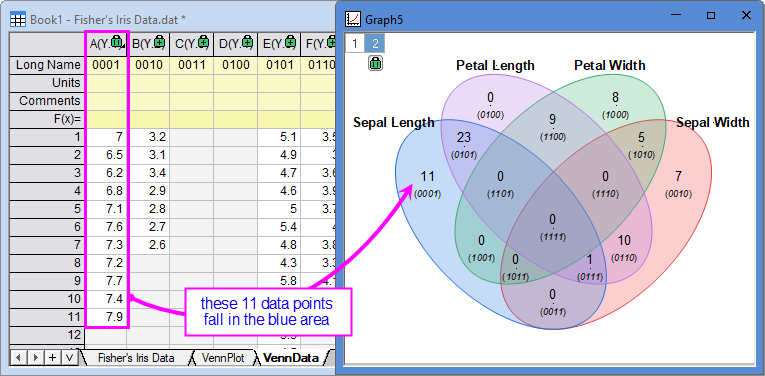This screenshot has width=765, height=376.
Task: Click Long Name cell 0101
Action: pyautogui.click(x=279, y=65)
